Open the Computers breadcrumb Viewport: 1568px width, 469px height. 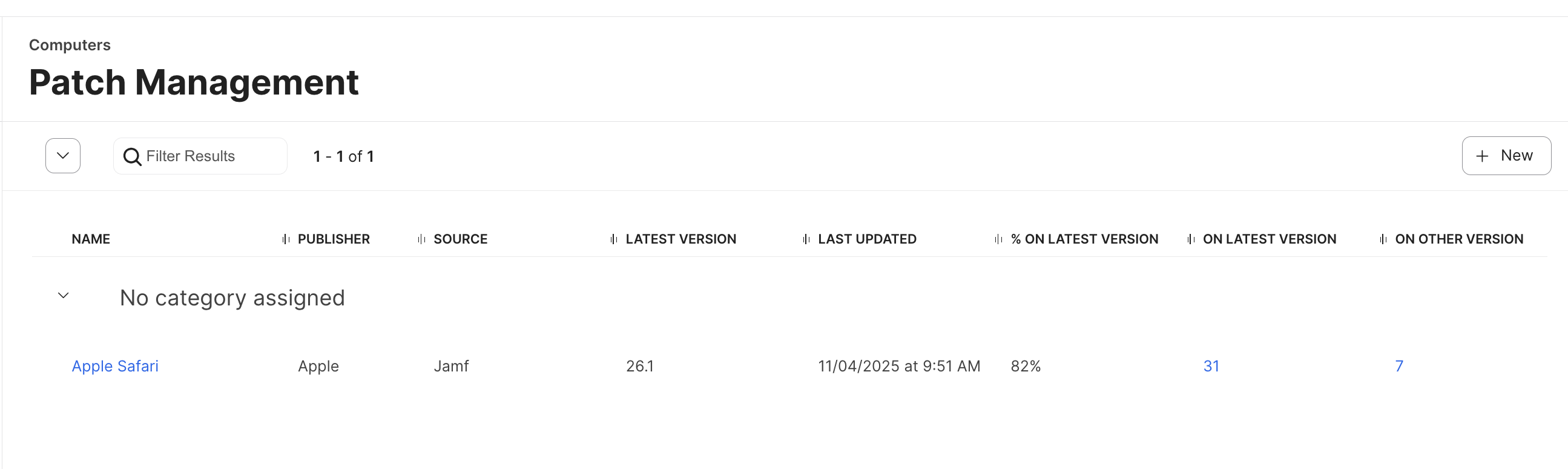tap(70, 44)
